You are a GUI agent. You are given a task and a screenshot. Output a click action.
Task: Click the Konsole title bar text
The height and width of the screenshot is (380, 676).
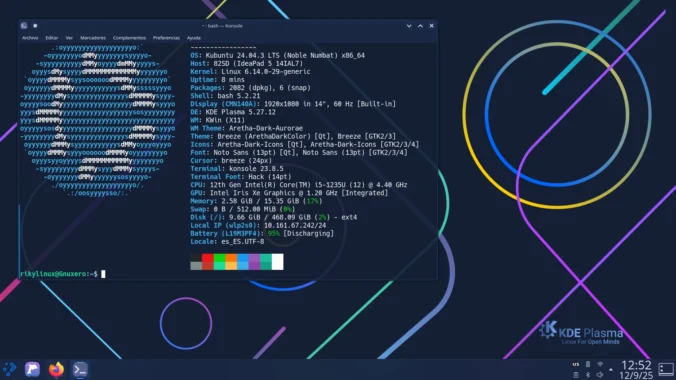point(222,26)
